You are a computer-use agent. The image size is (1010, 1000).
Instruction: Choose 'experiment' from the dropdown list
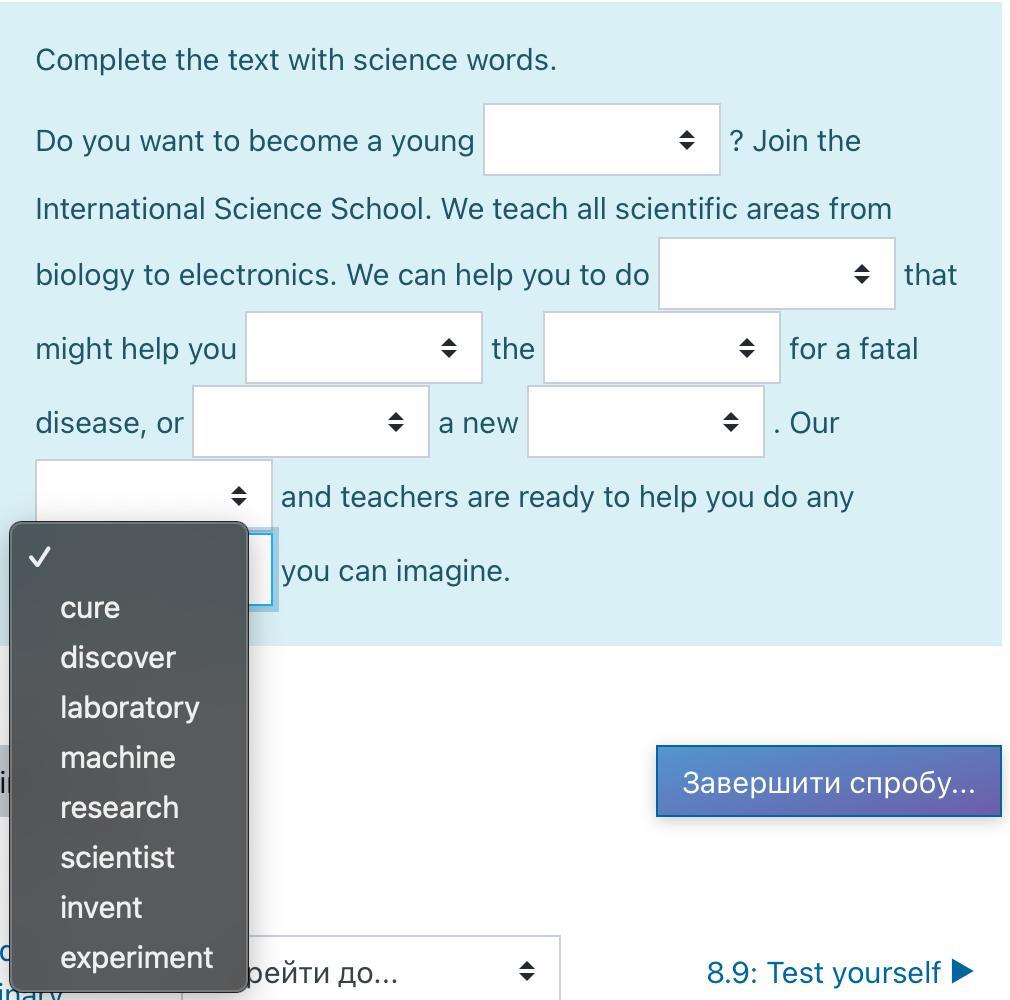pos(136,958)
